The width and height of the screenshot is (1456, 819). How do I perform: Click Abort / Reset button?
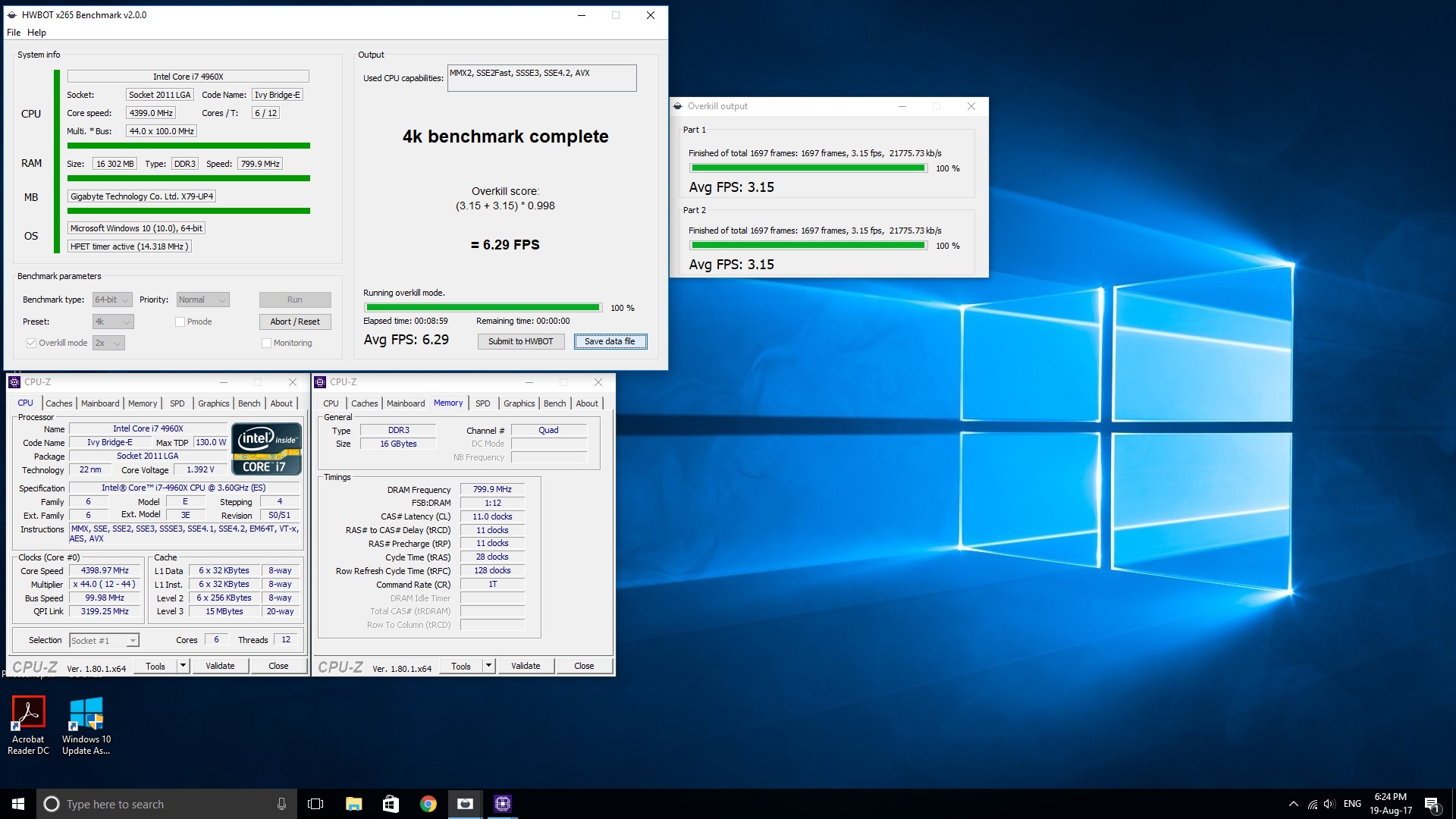tap(295, 322)
